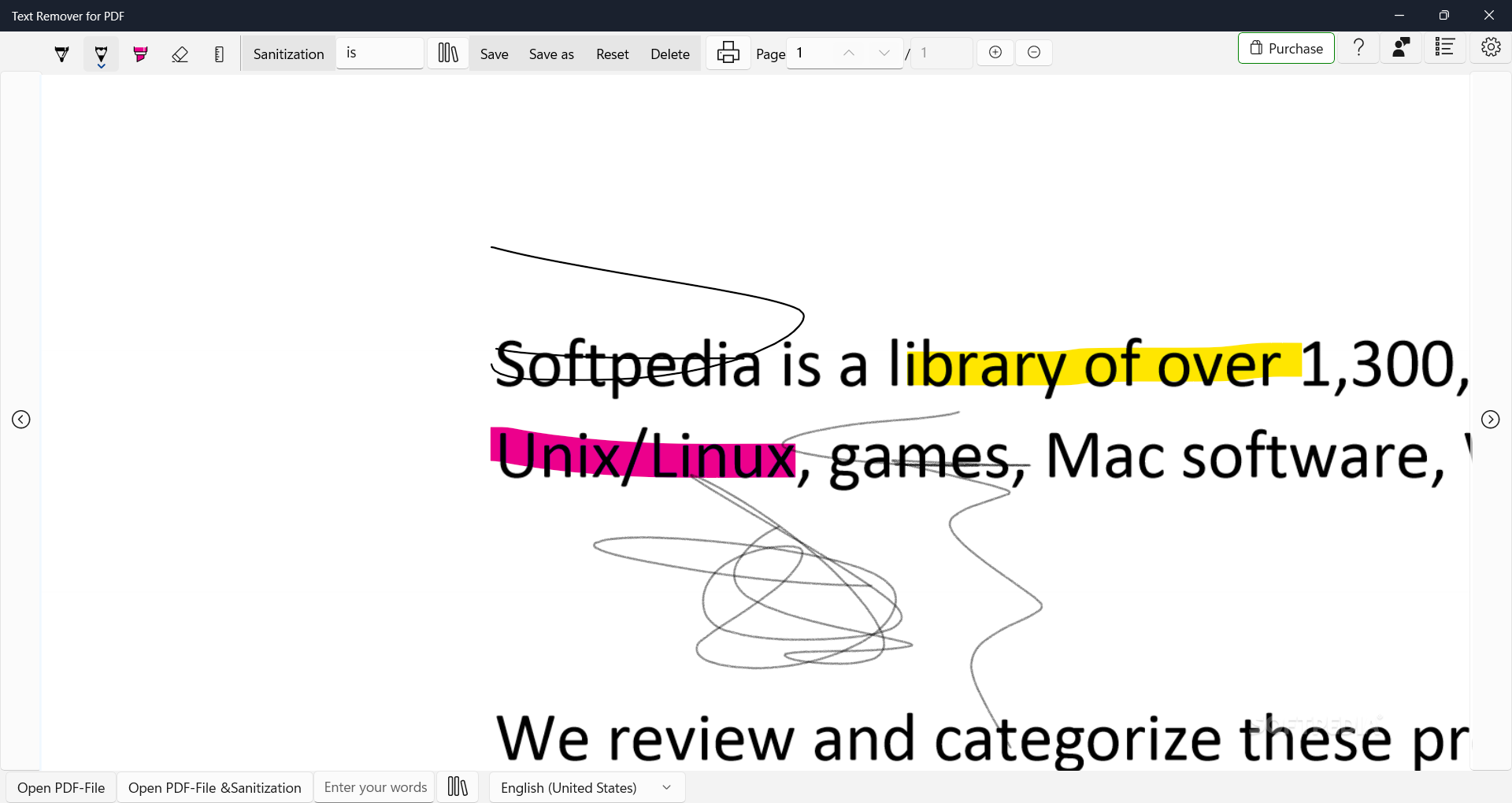Select the first pen tool

[x=61, y=54]
